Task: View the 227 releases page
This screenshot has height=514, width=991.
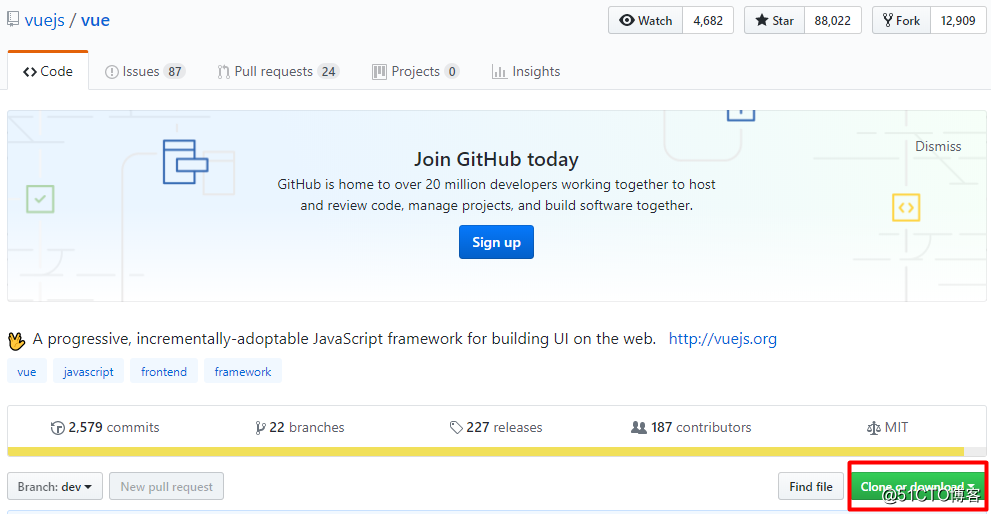Action: 496,427
